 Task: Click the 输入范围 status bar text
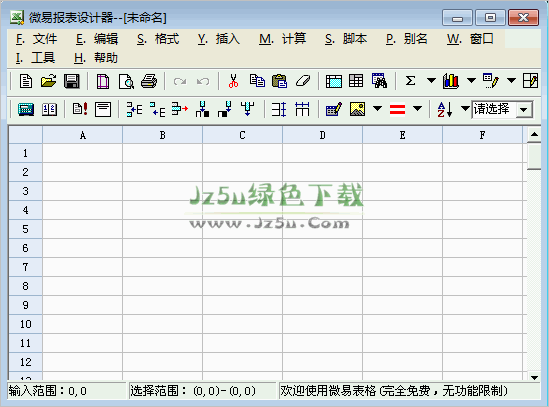coord(48,391)
